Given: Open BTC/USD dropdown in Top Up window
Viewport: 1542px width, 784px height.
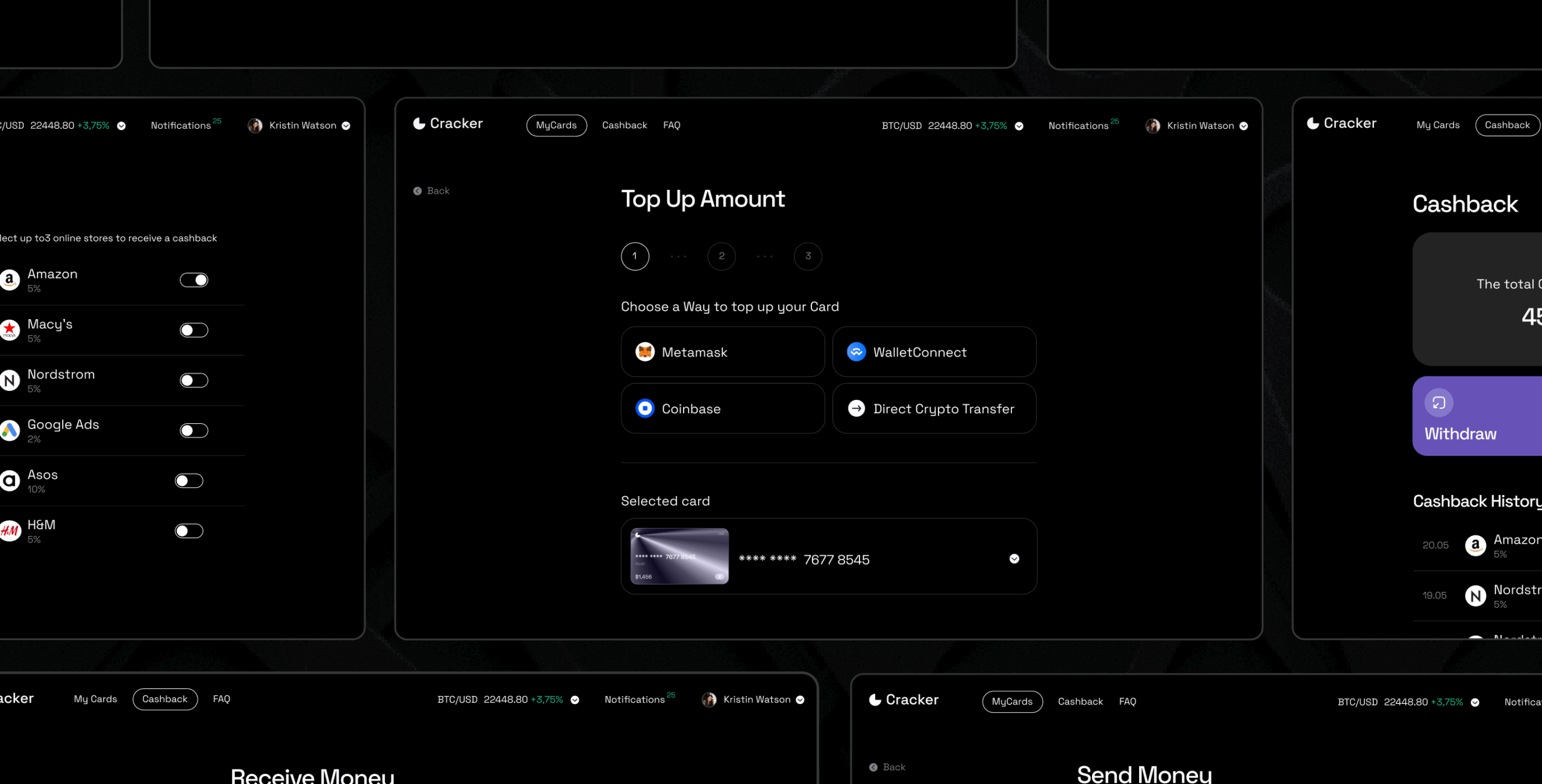Looking at the screenshot, I should pyautogui.click(x=1019, y=126).
